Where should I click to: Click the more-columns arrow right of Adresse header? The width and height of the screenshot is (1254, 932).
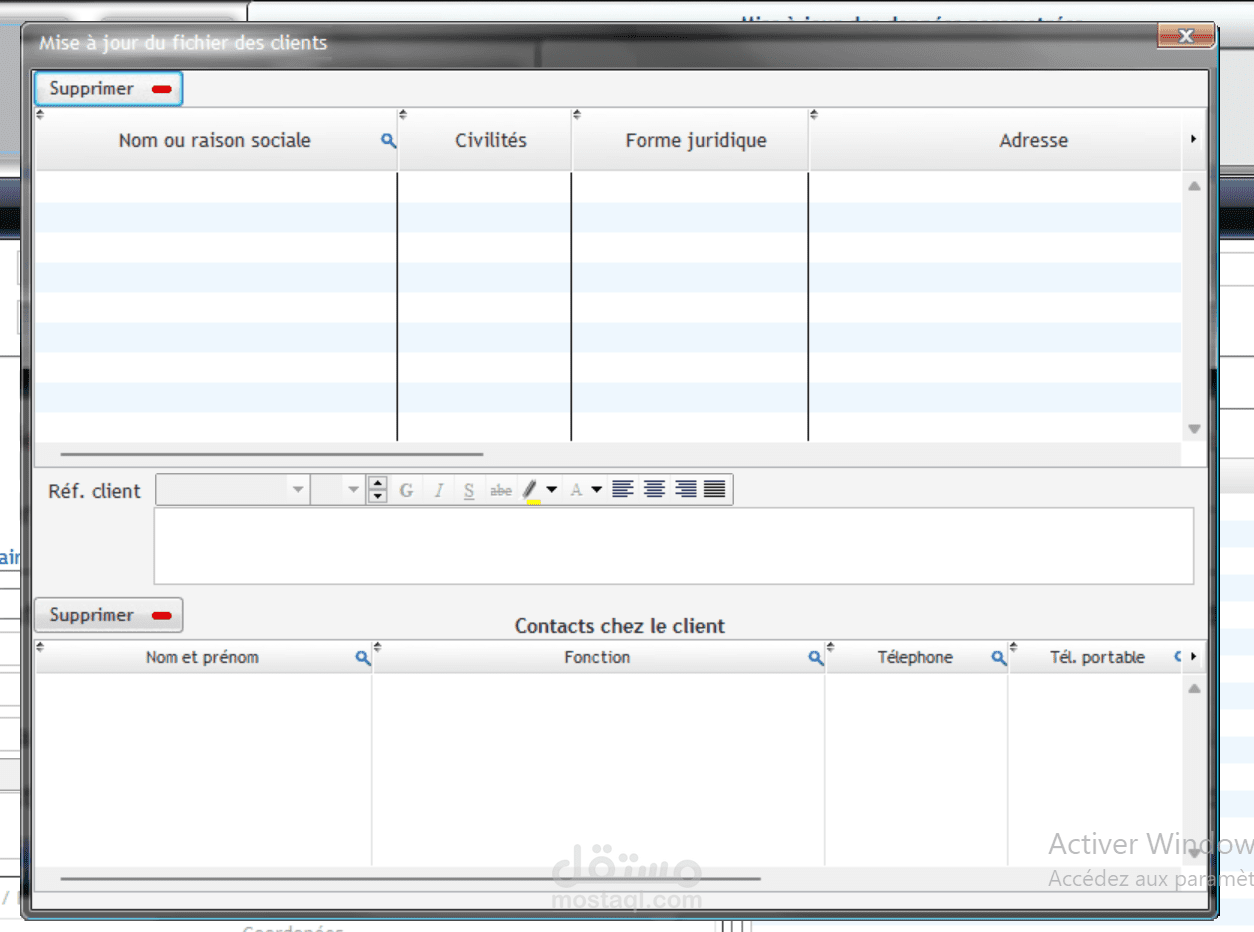pyautogui.click(x=1194, y=140)
